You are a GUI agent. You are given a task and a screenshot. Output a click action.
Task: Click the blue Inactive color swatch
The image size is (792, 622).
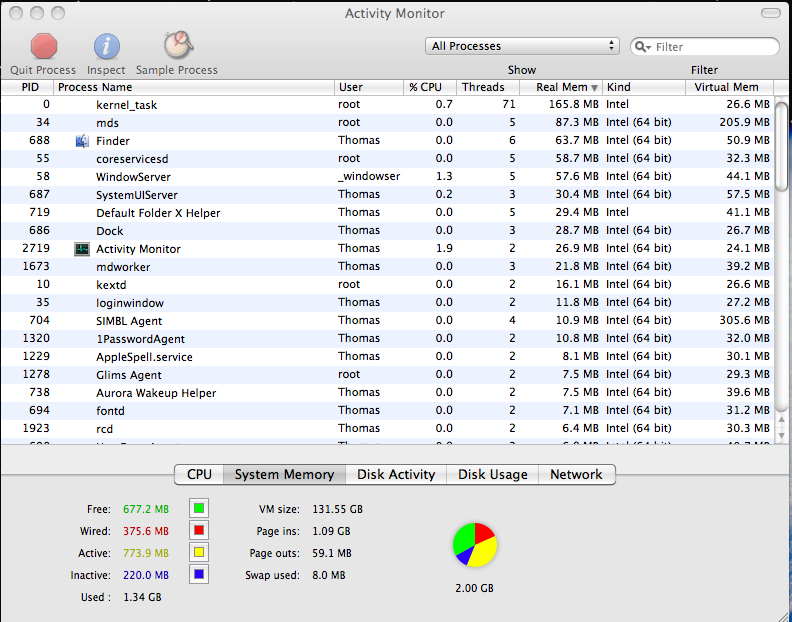(x=199, y=575)
